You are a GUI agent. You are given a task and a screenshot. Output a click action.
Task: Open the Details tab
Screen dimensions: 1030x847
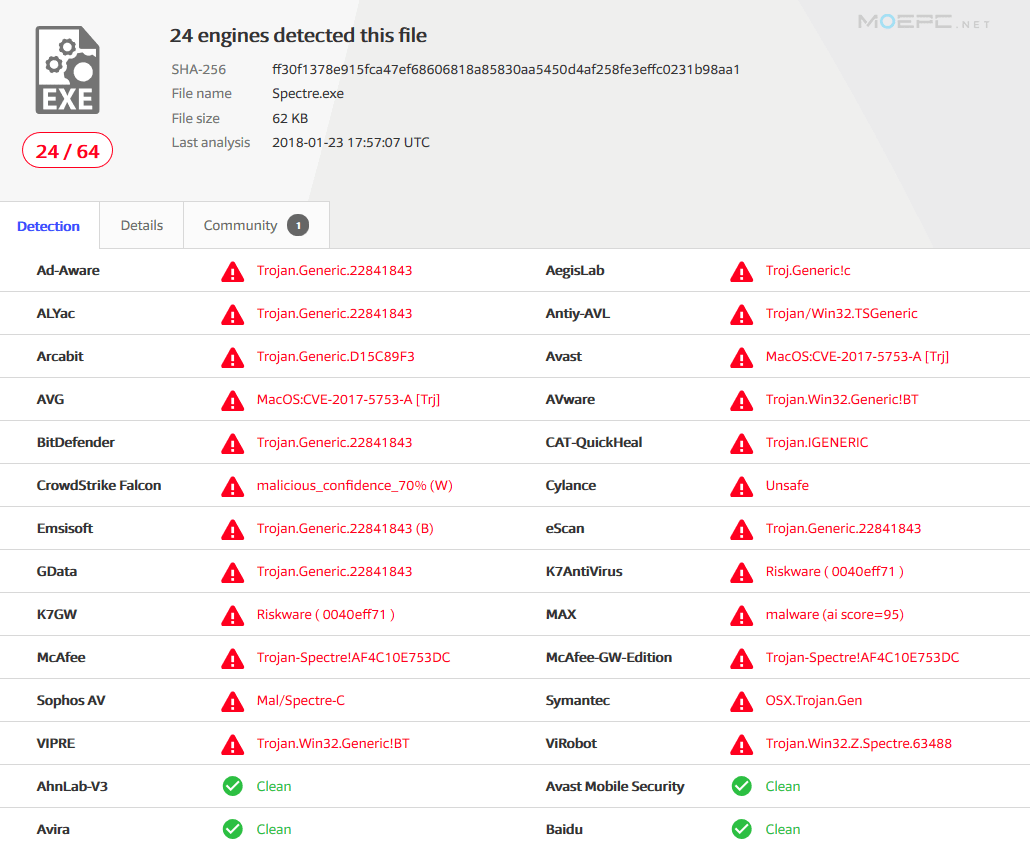tap(142, 225)
